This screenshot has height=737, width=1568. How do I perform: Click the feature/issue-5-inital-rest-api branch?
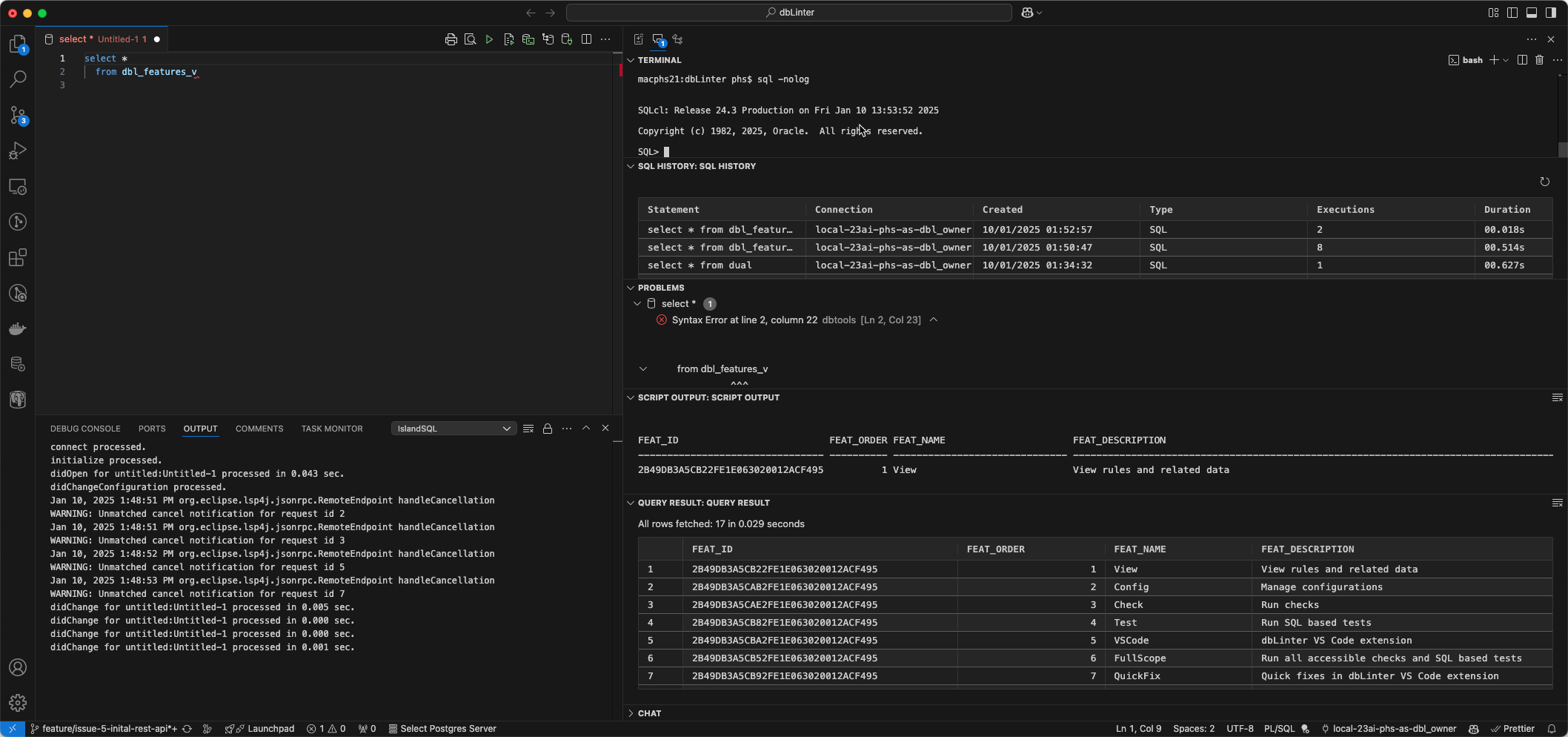(104, 729)
